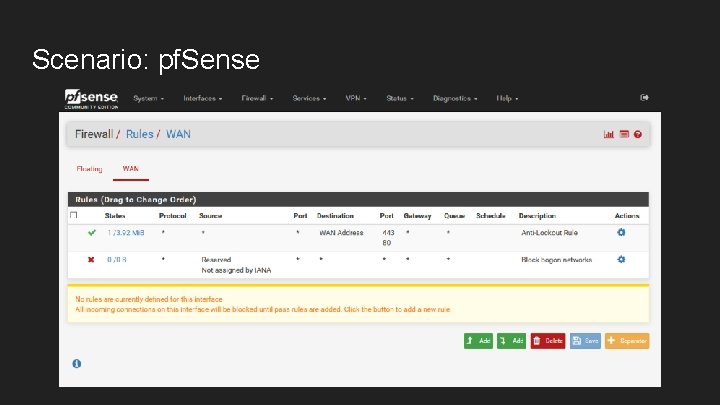This screenshot has height=405, width=720.
Task: Click the red help question mark icon
Action: coord(638,134)
